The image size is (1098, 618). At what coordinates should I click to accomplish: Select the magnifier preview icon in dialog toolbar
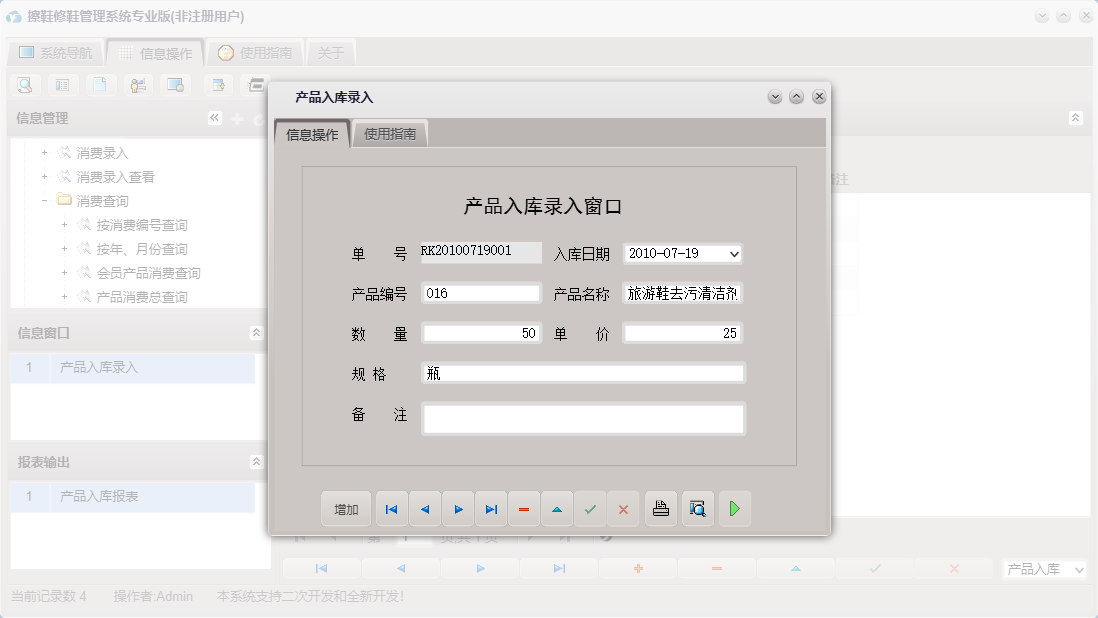coord(697,509)
